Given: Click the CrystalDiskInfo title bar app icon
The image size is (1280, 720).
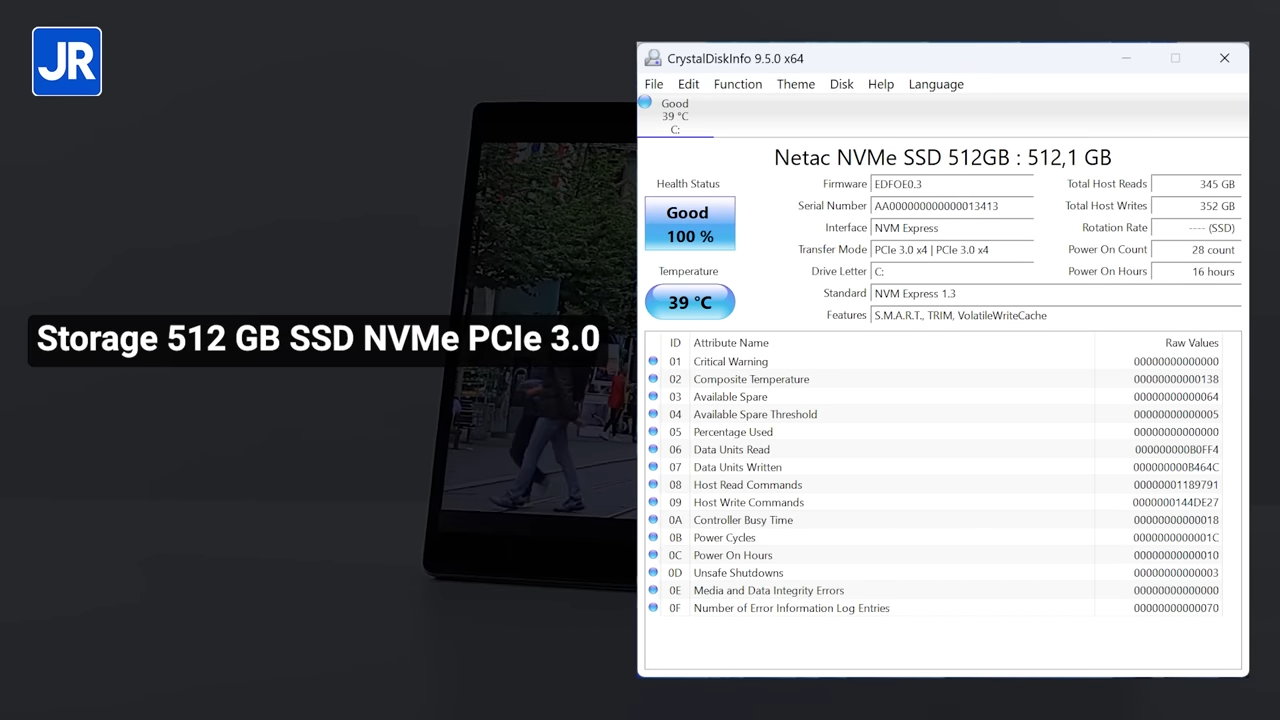Looking at the screenshot, I should point(653,58).
